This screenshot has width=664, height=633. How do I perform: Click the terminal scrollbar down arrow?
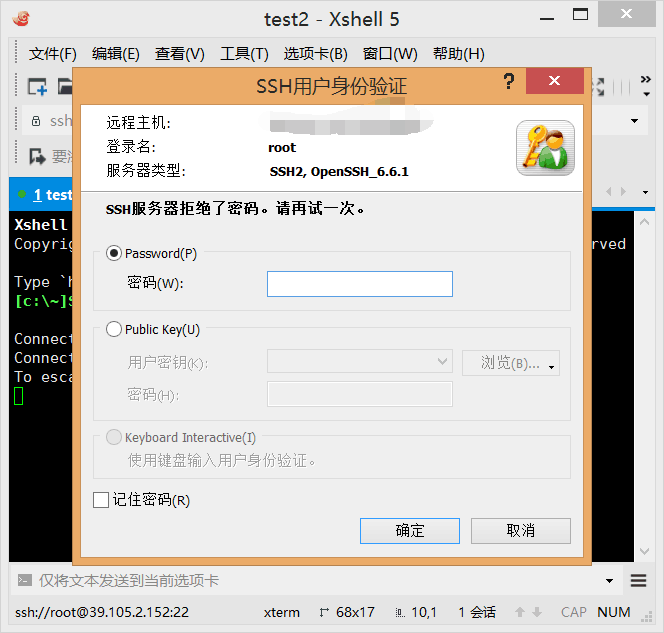(x=644, y=551)
